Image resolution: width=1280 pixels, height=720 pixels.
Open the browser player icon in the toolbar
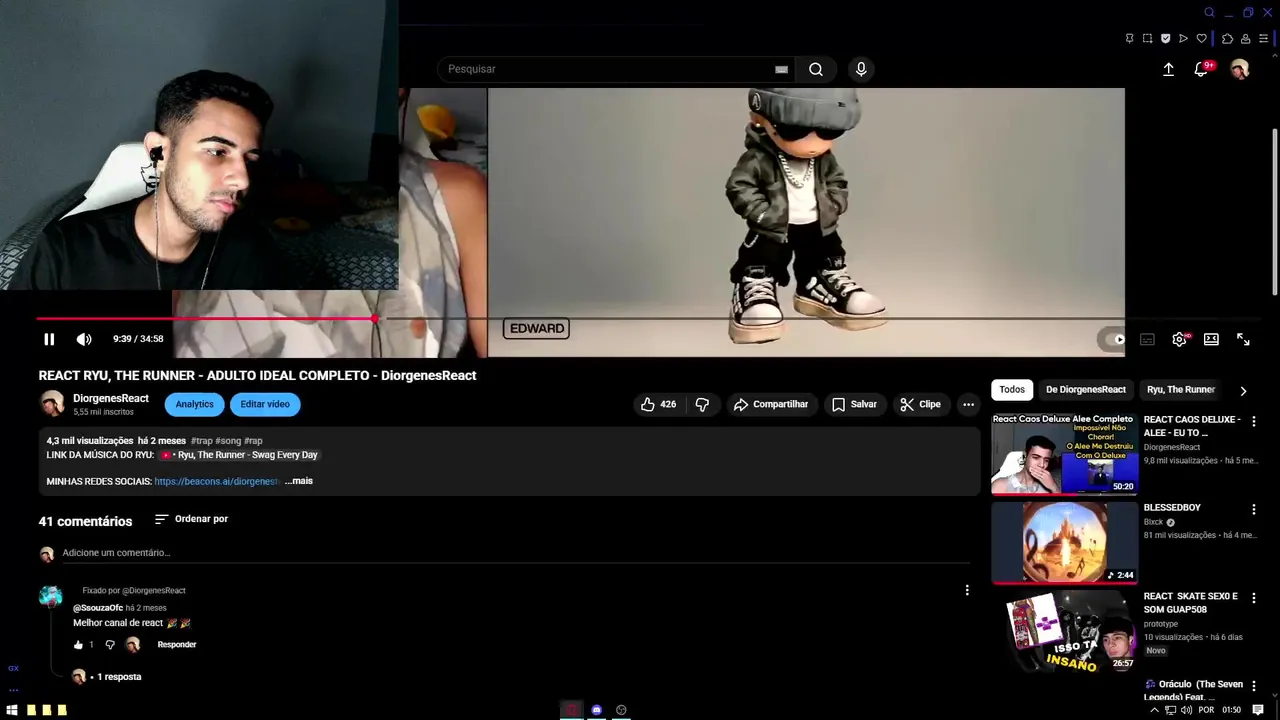click(x=1183, y=39)
